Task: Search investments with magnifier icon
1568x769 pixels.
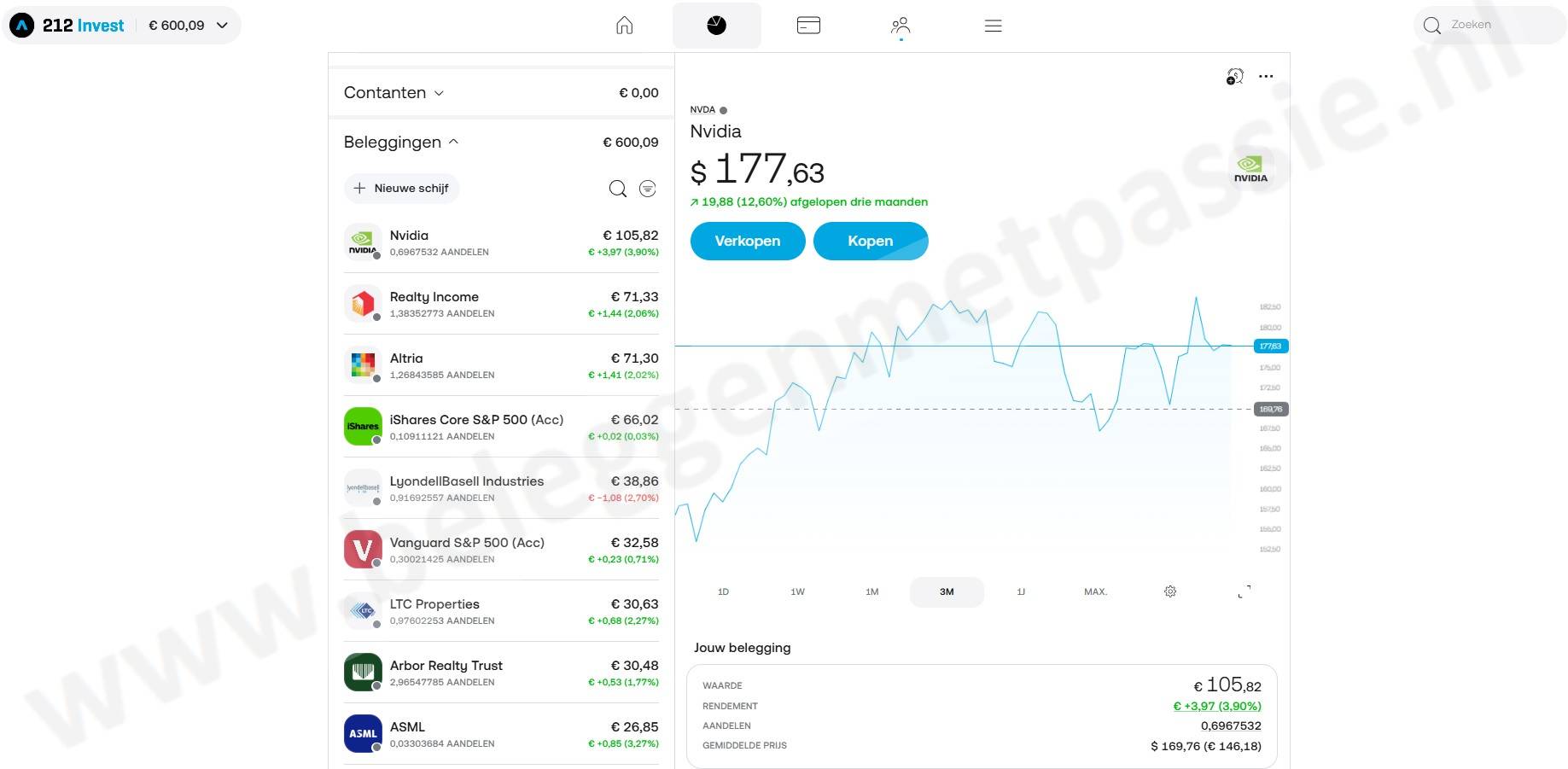Action: tap(618, 189)
